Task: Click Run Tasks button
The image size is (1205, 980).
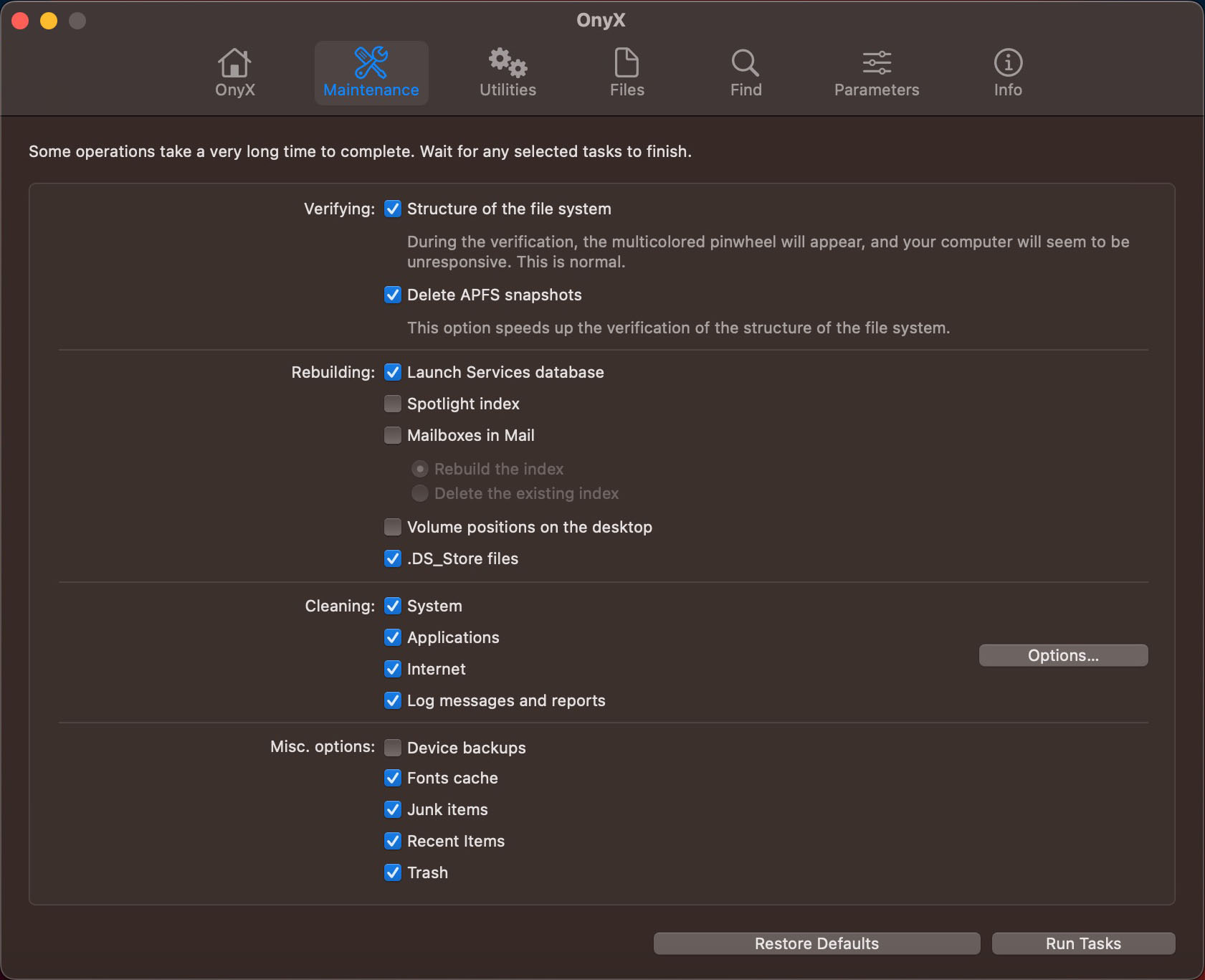Action: click(1083, 943)
